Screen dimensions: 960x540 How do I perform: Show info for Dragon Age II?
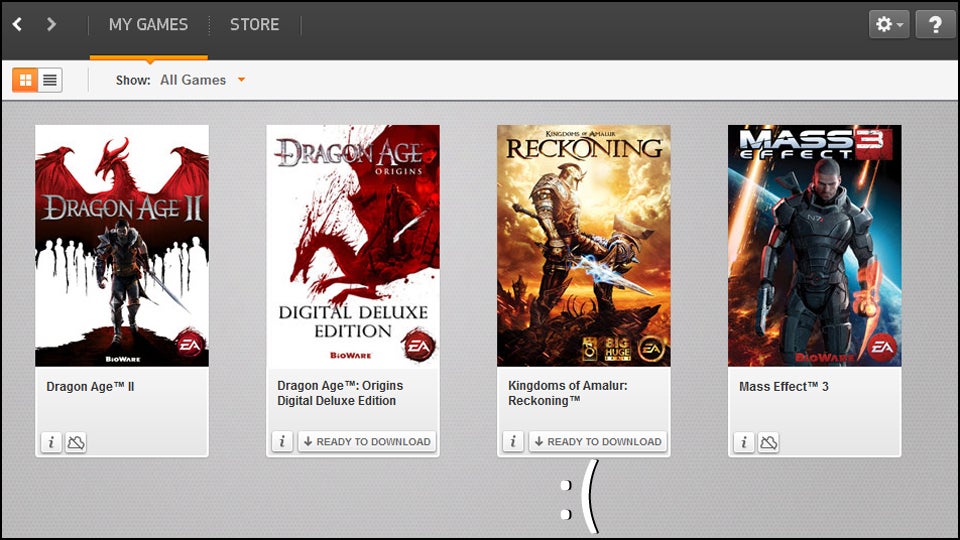coord(51,442)
